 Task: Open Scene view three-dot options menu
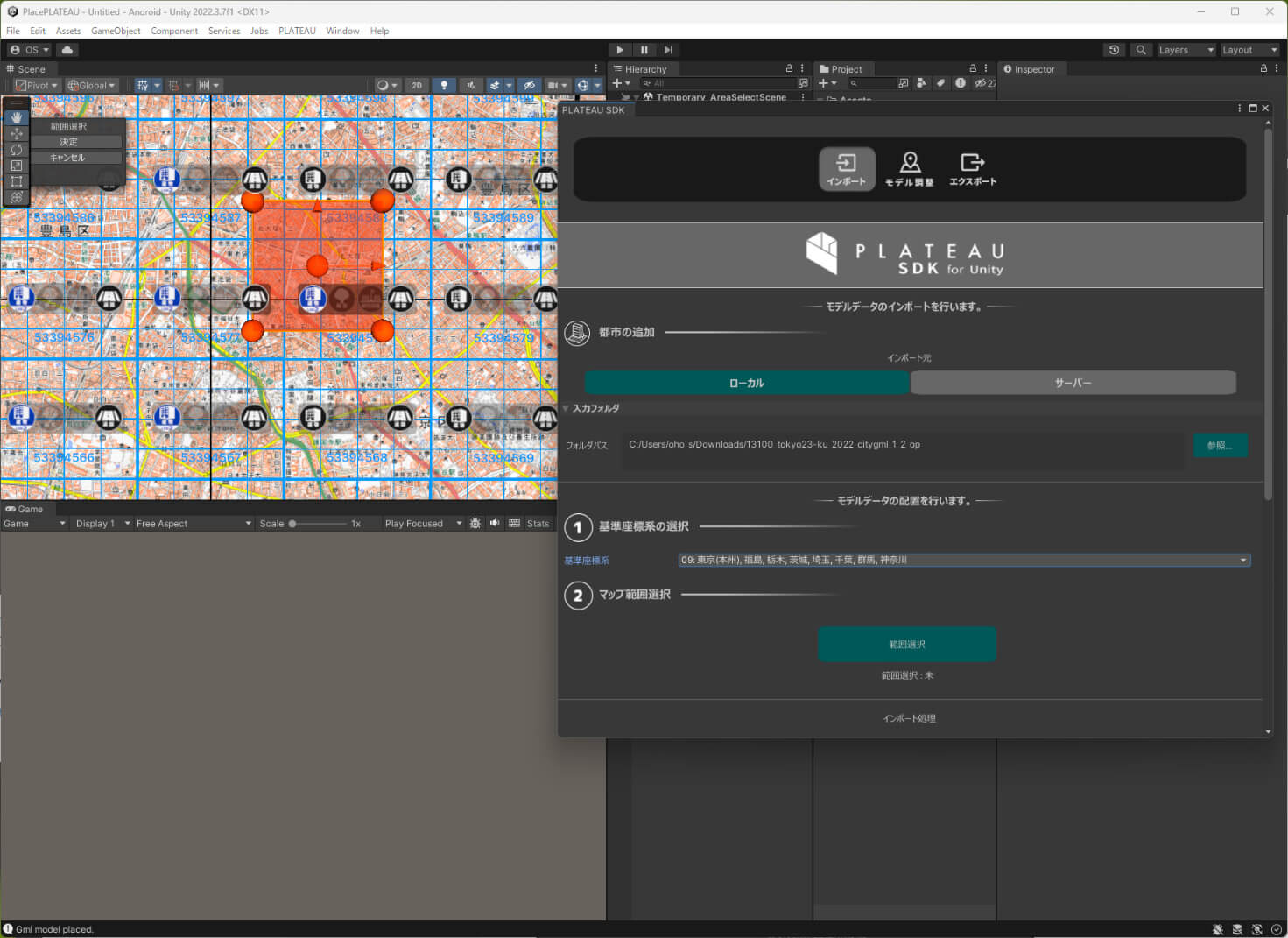[596, 68]
